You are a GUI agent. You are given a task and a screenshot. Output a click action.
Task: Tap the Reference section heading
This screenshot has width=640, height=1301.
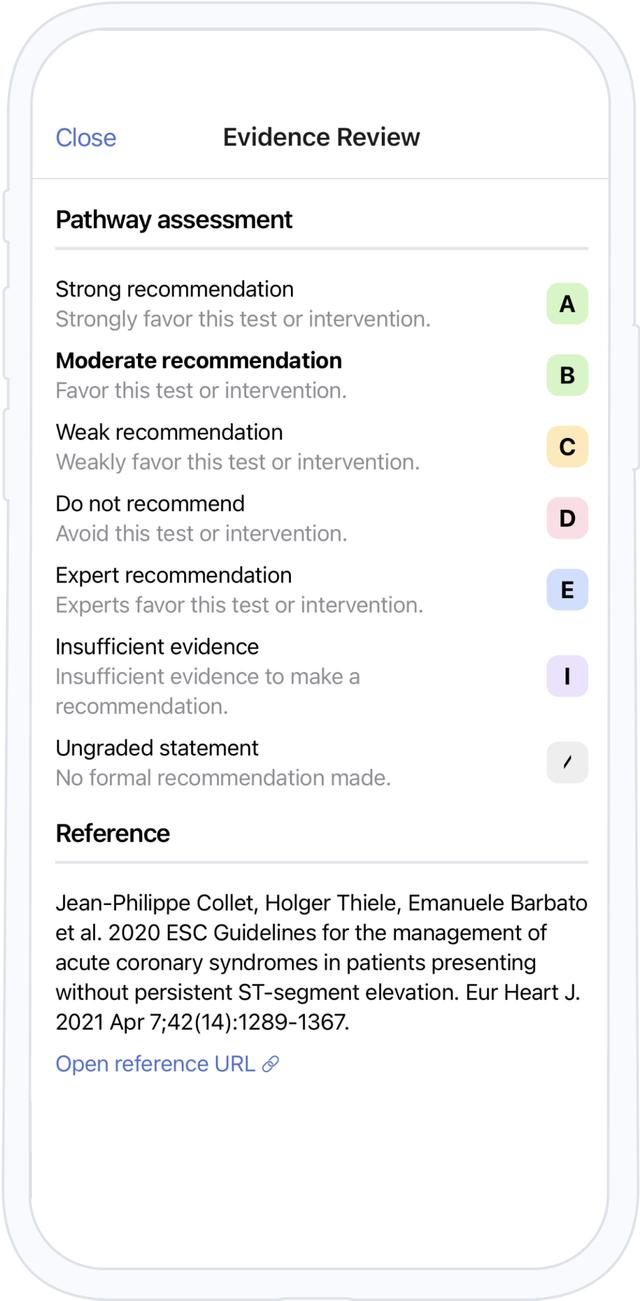coord(113,834)
